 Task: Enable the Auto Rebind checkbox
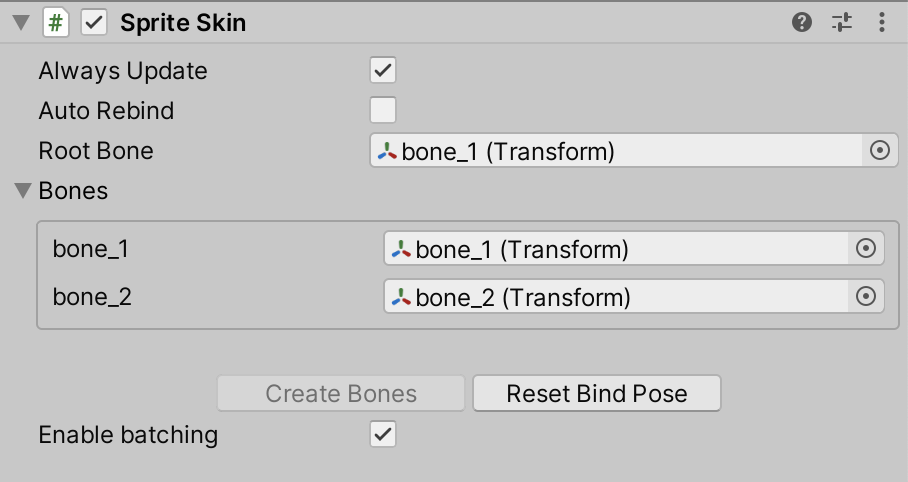coord(383,110)
